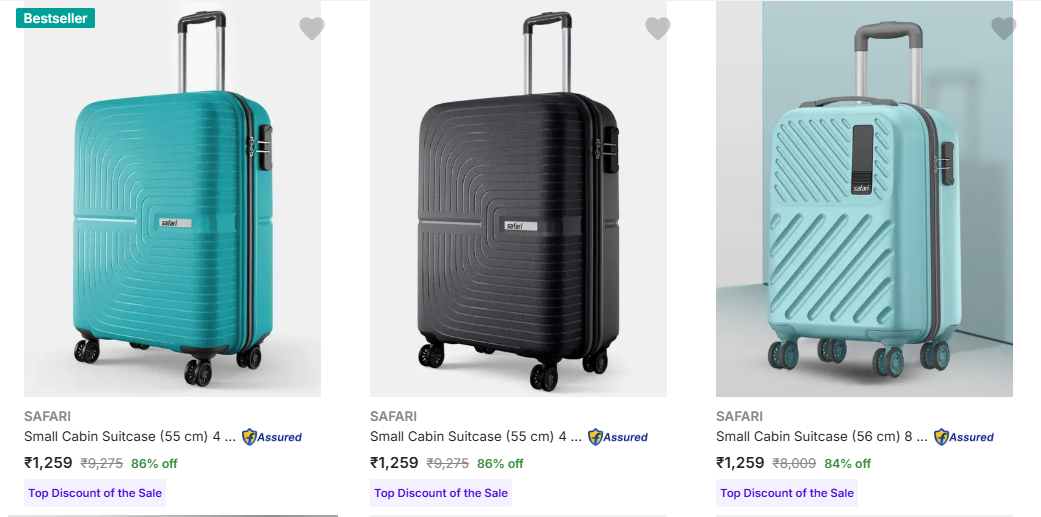The height and width of the screenshot is (517, 1041).
Task: Click heart icon on the black suitcase
Action: tap(658, 29)
